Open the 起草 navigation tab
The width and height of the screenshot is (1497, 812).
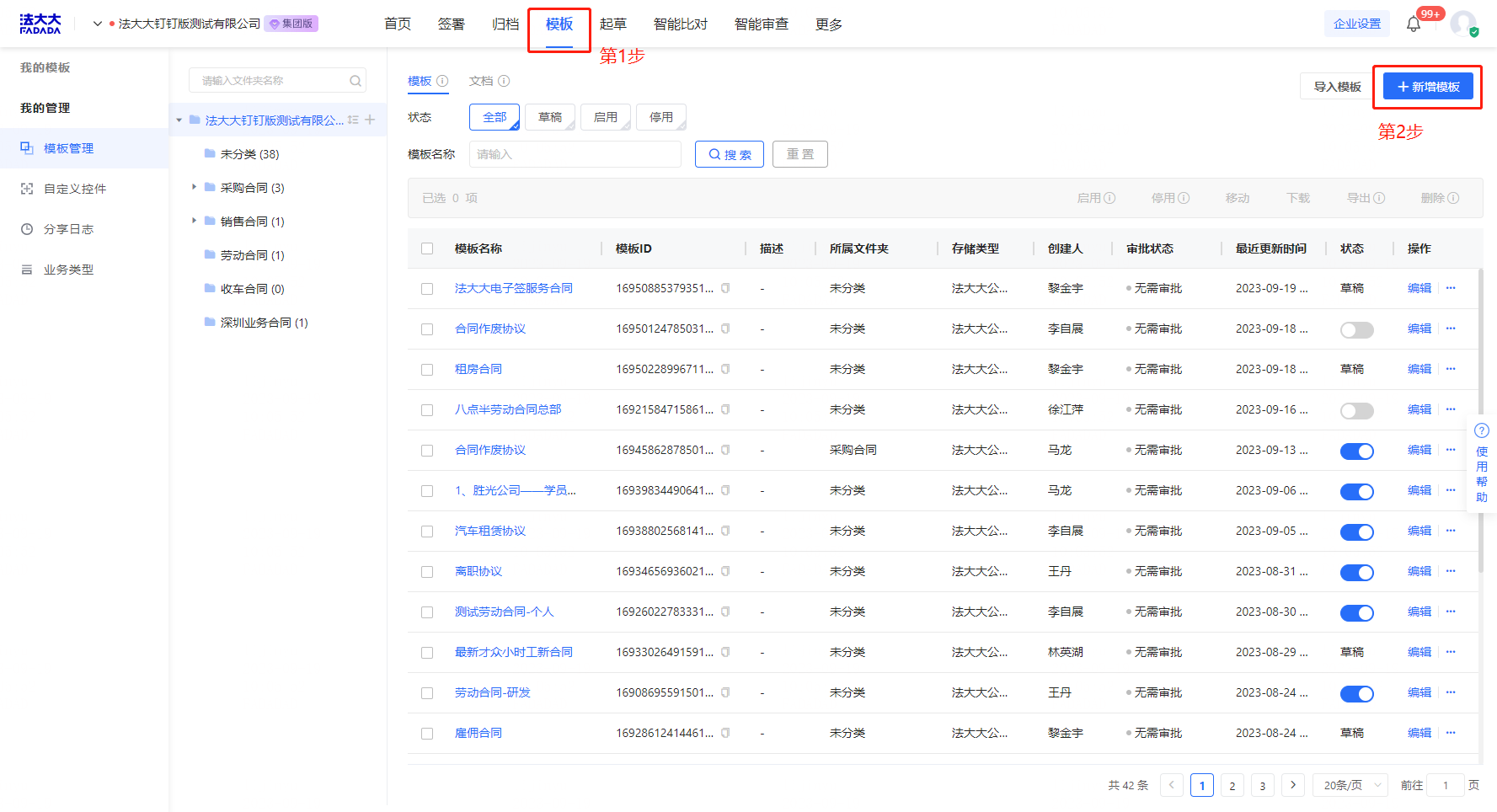pyautogui.click(x=613, y=24)
